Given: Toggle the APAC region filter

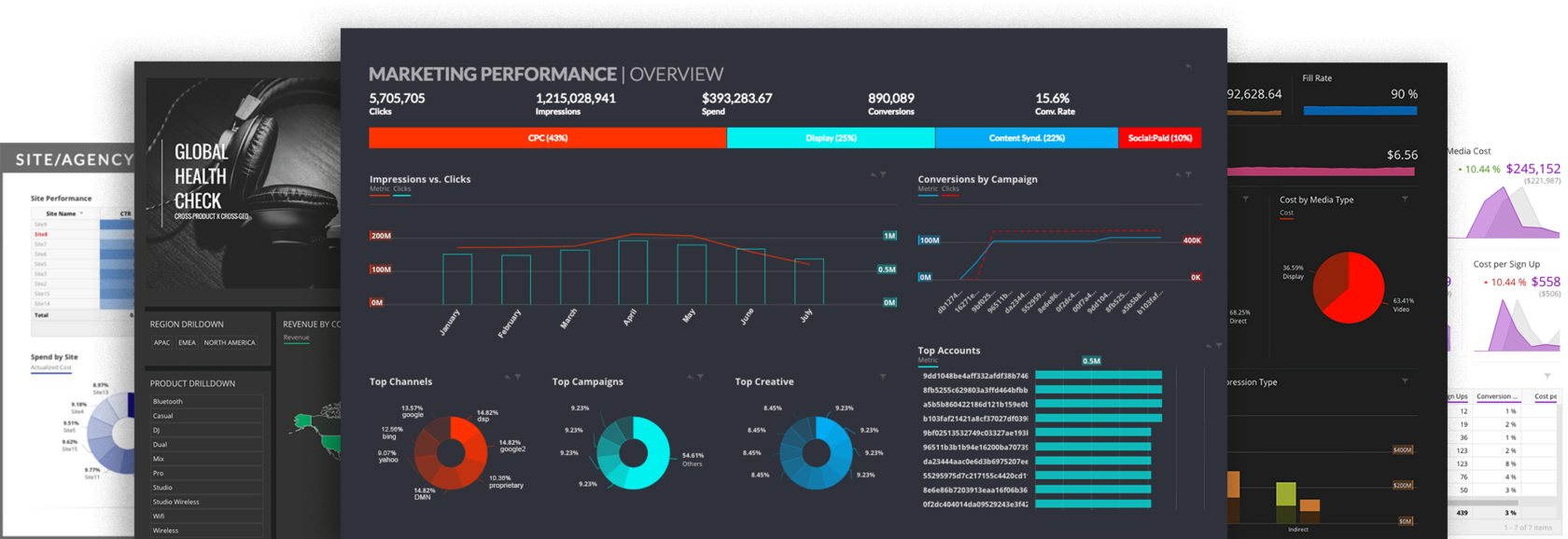Looking at the screenshot, I should pos(161,343).
